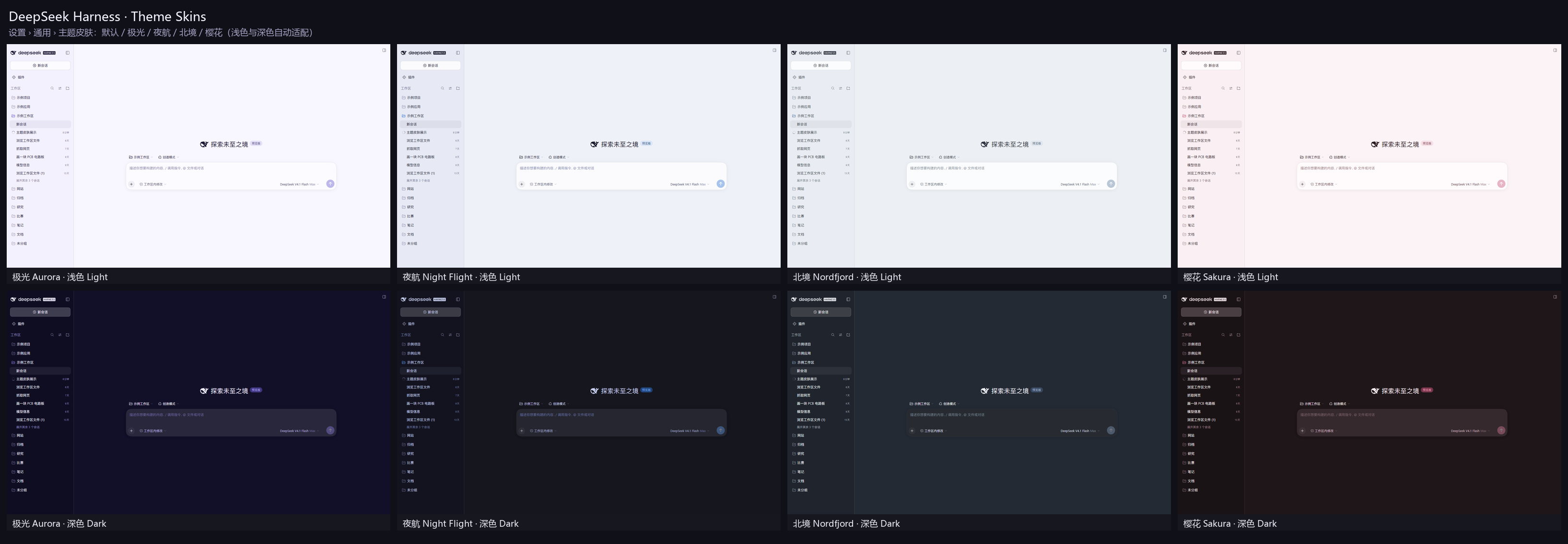Click the send arrow in Nordfjord Dark panel
This screenshot has height=544, width=1568.
(1111, 430)
